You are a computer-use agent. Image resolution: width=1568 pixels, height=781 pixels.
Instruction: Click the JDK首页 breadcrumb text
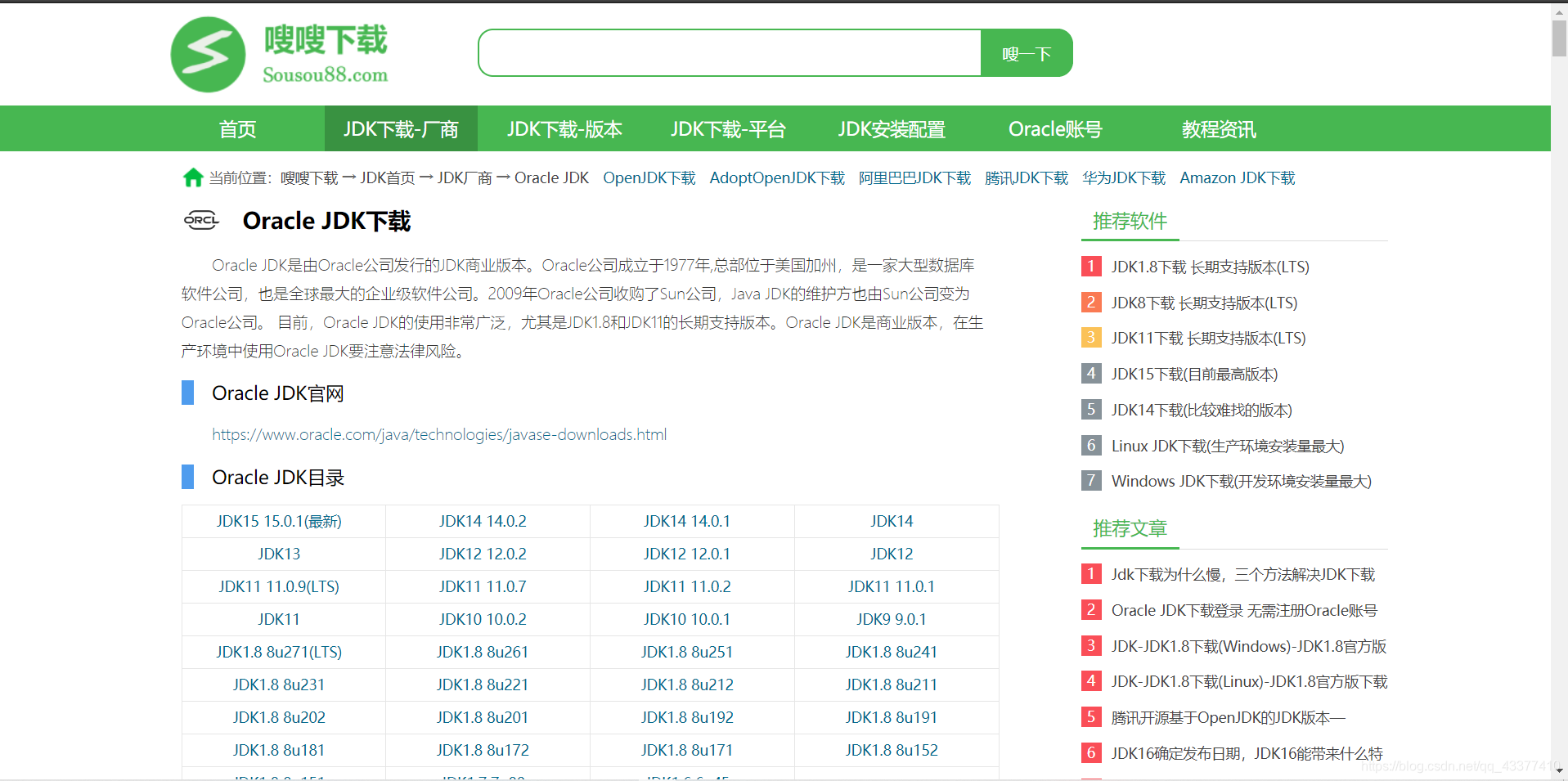[x=388, y=178]
